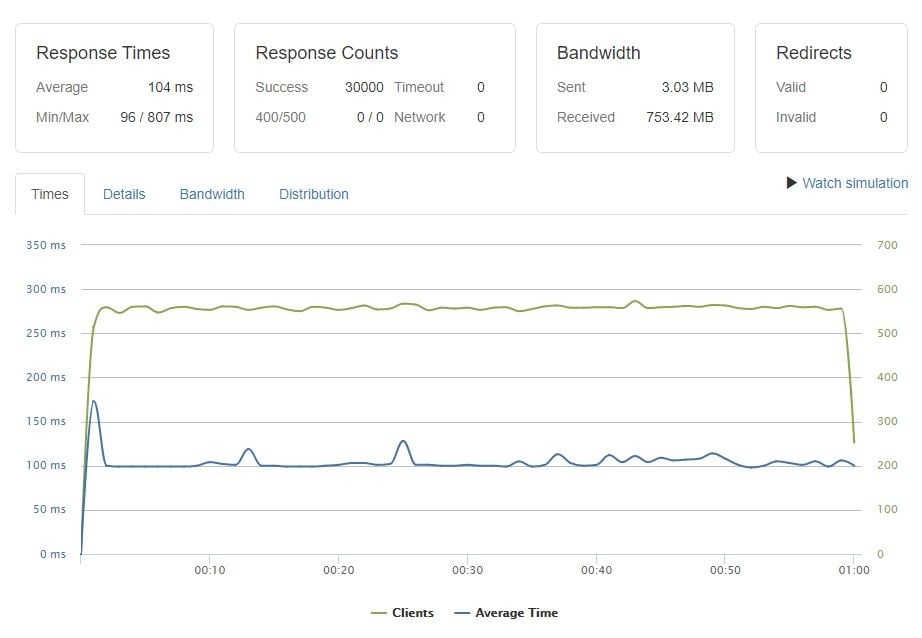922x638 pixels.
Task: Click the 00:10 time axis marker
Action: tap(209, 570)
